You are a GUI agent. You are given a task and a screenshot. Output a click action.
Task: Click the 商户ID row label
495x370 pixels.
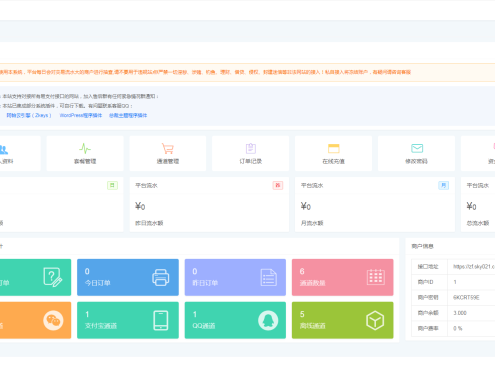425,282
